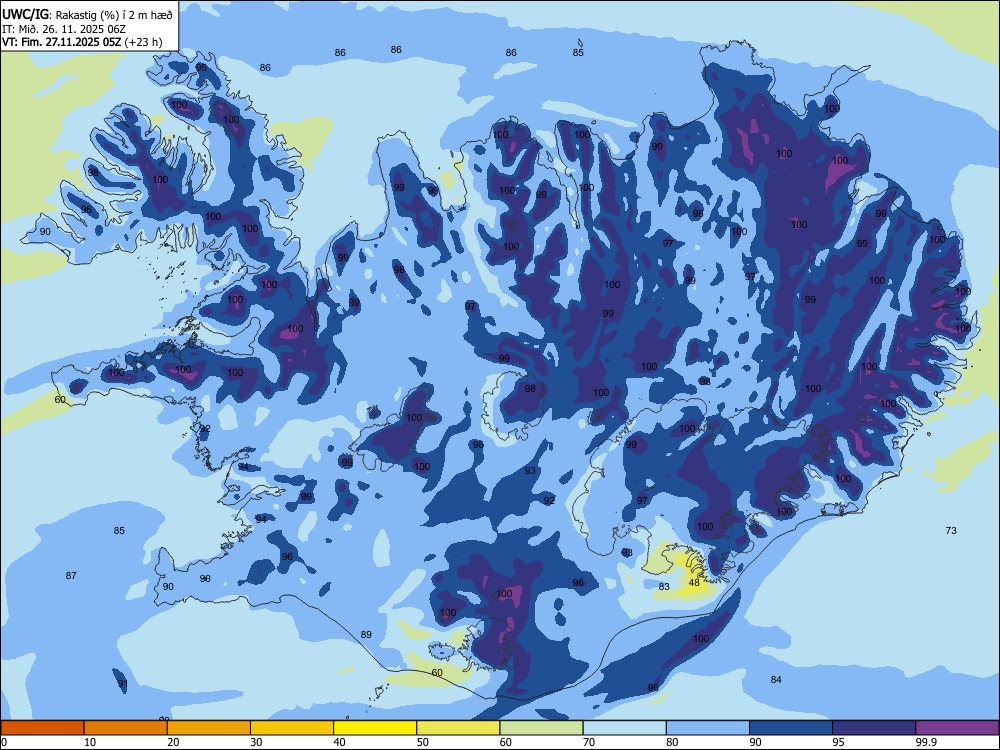Click the amber 30–40 legend swatch
Screen dimensions: 1000x750
pos(292,728)
